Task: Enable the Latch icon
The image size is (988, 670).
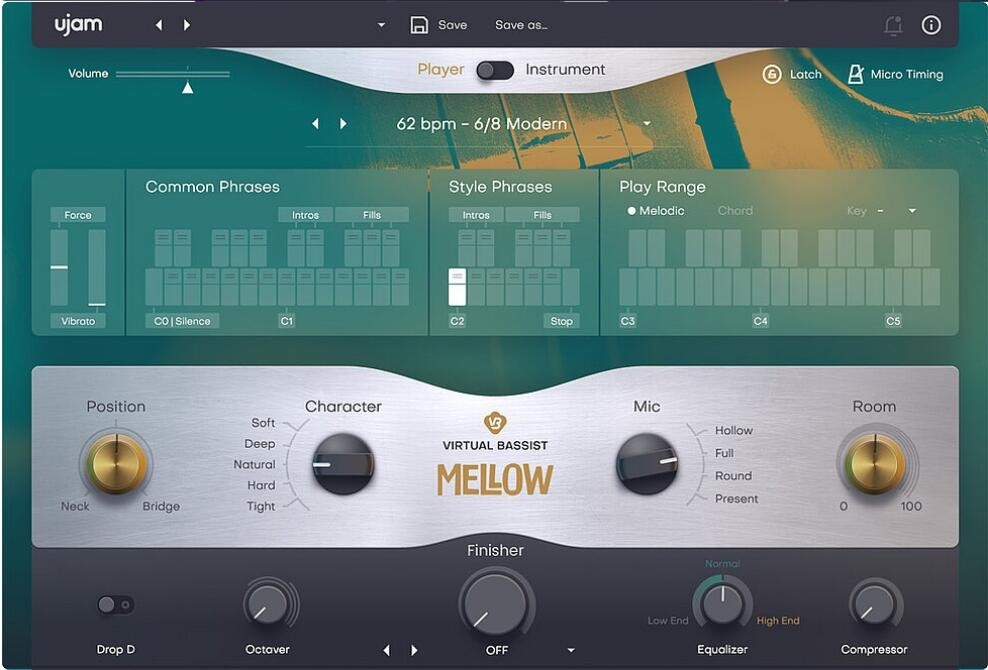Action: point(772,74)
